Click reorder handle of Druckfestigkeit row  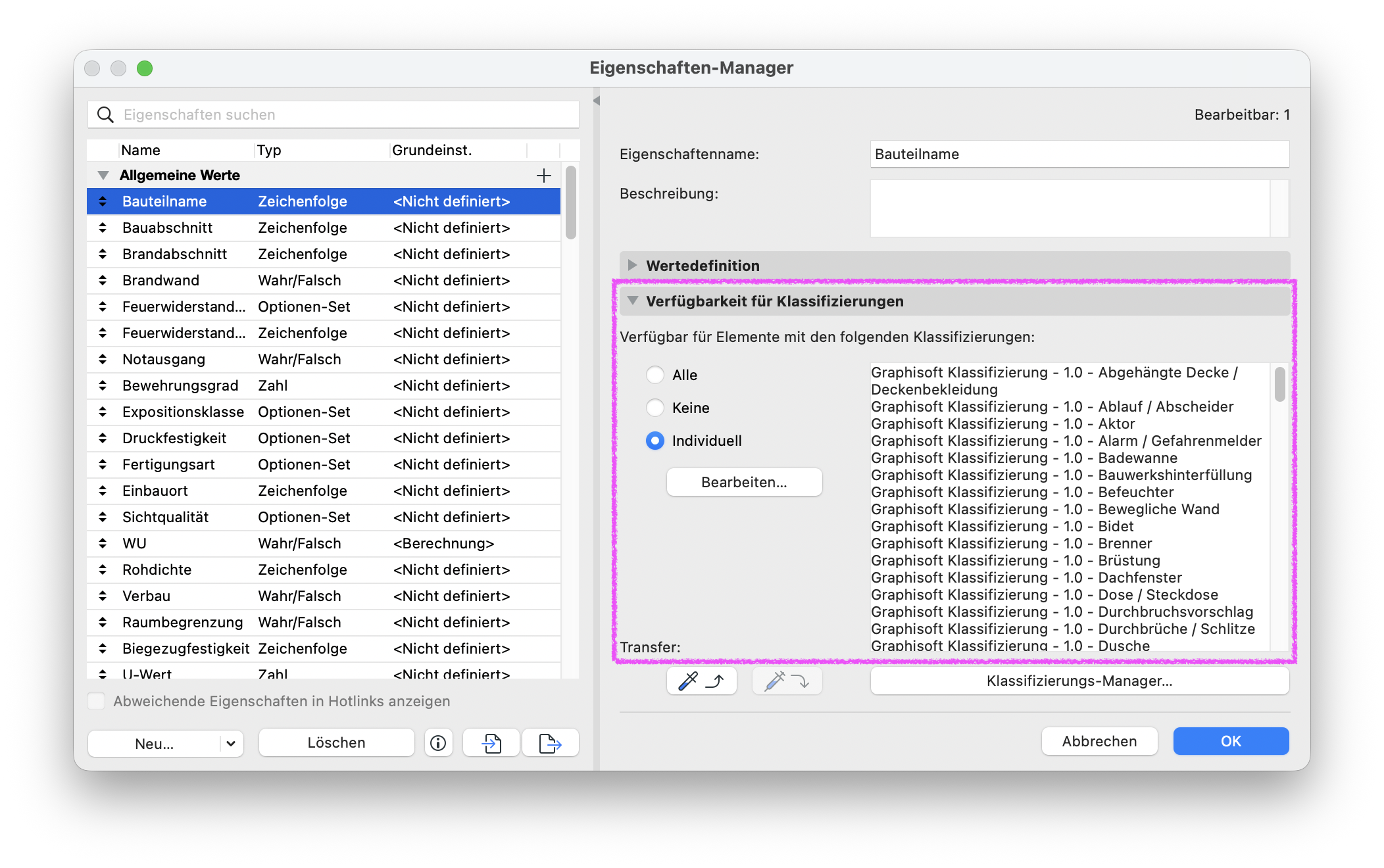click(x=103, y=438)
